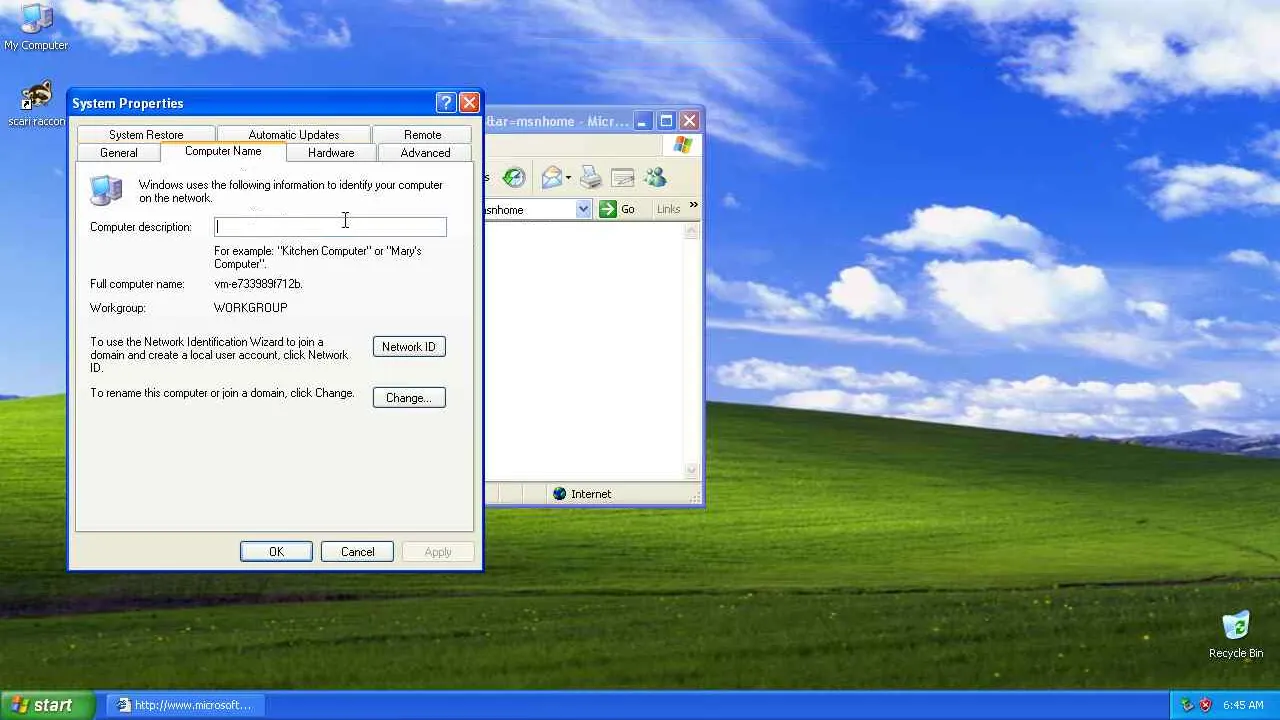
Task: Switch to the General tab
Action: [x=119, y=153]
